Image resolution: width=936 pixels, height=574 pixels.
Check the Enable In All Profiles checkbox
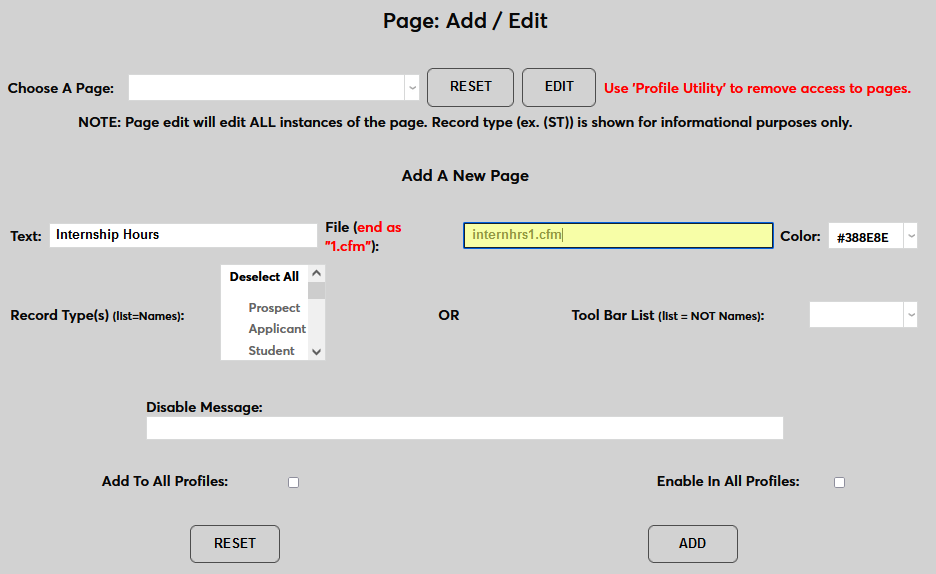point(839,482)
